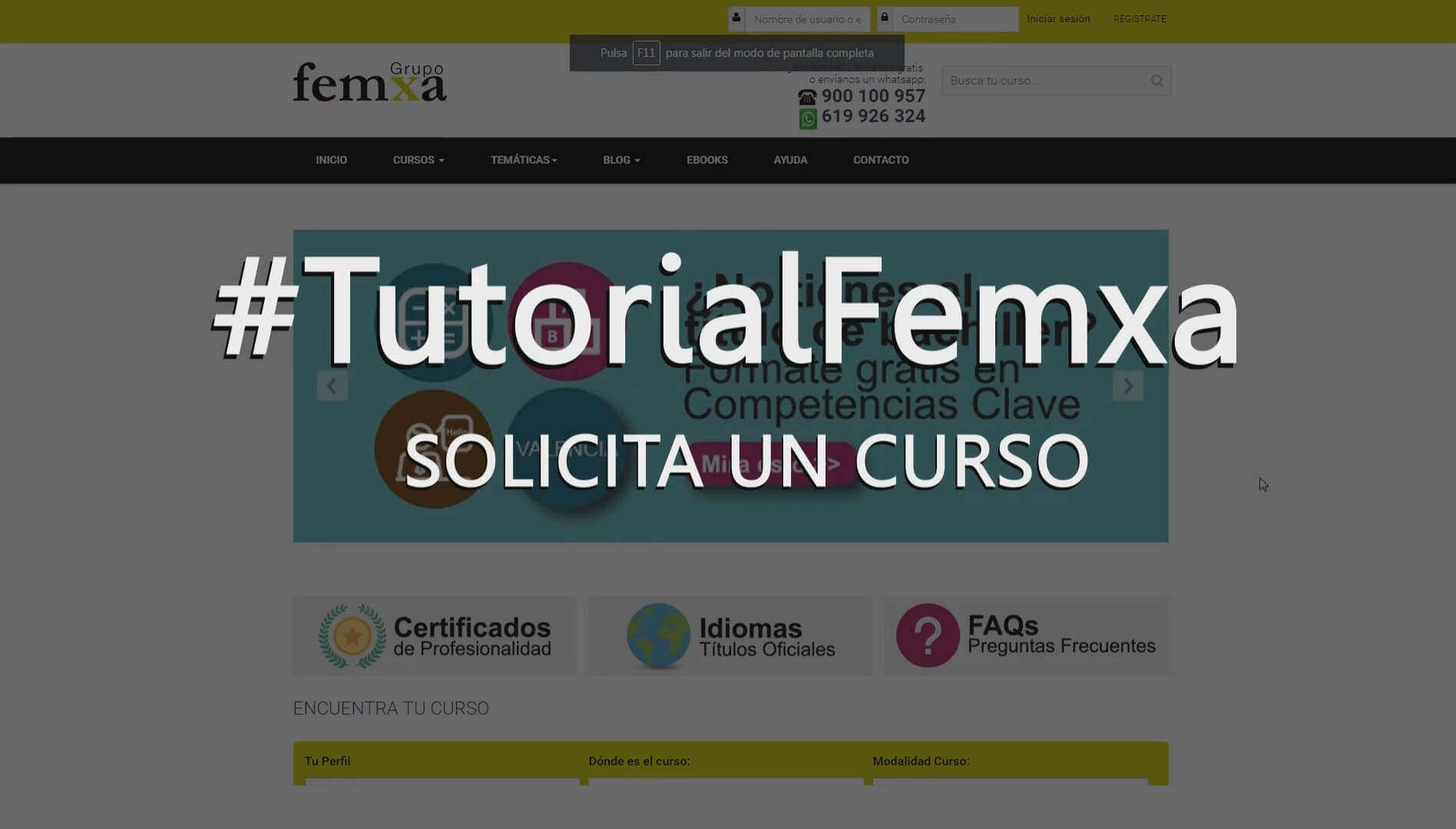Open the AYUDA menu item
Viewport: 1456px width, 829px height.
pos(790,160)
